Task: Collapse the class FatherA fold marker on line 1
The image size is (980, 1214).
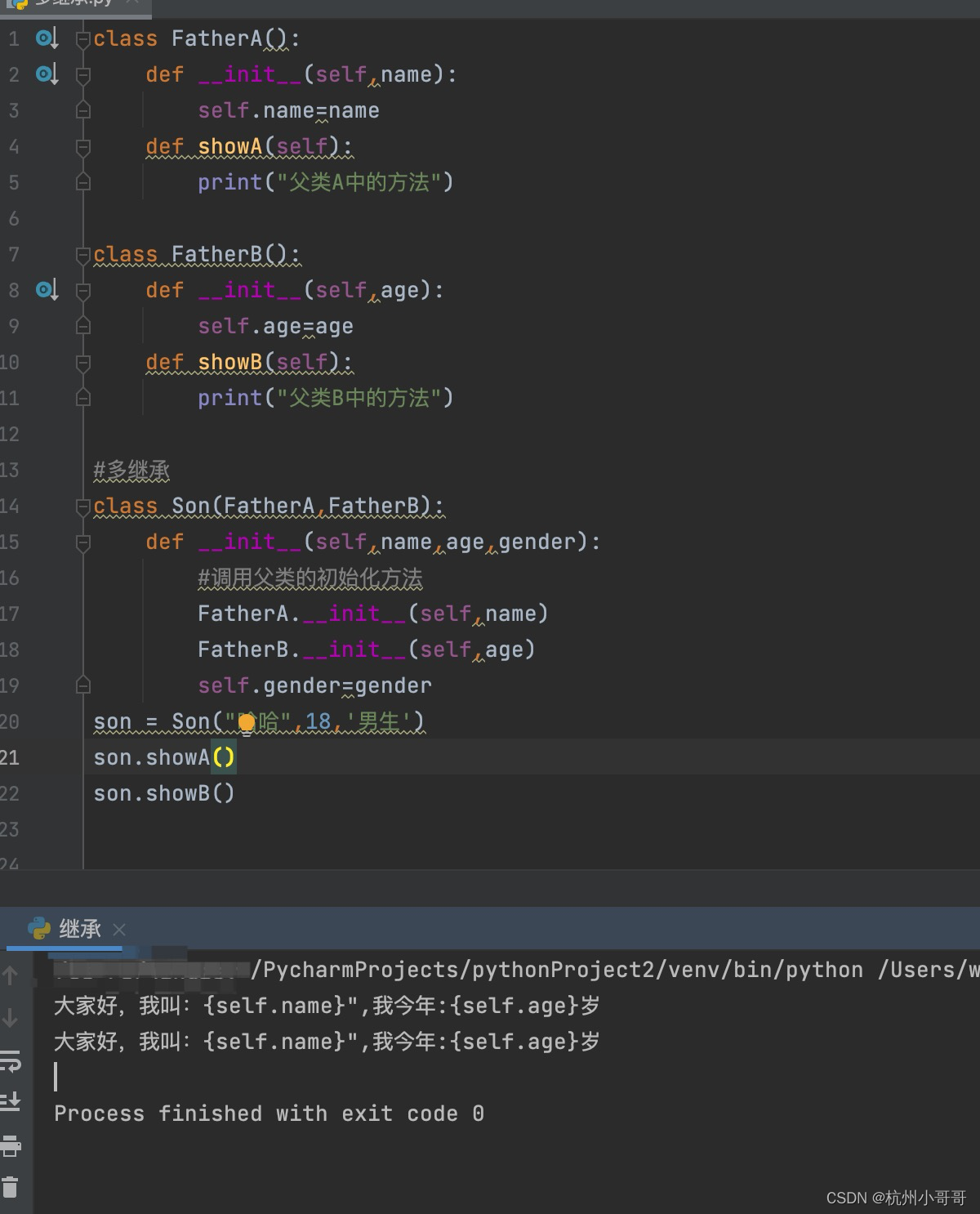Action: (x=82, y=38)
